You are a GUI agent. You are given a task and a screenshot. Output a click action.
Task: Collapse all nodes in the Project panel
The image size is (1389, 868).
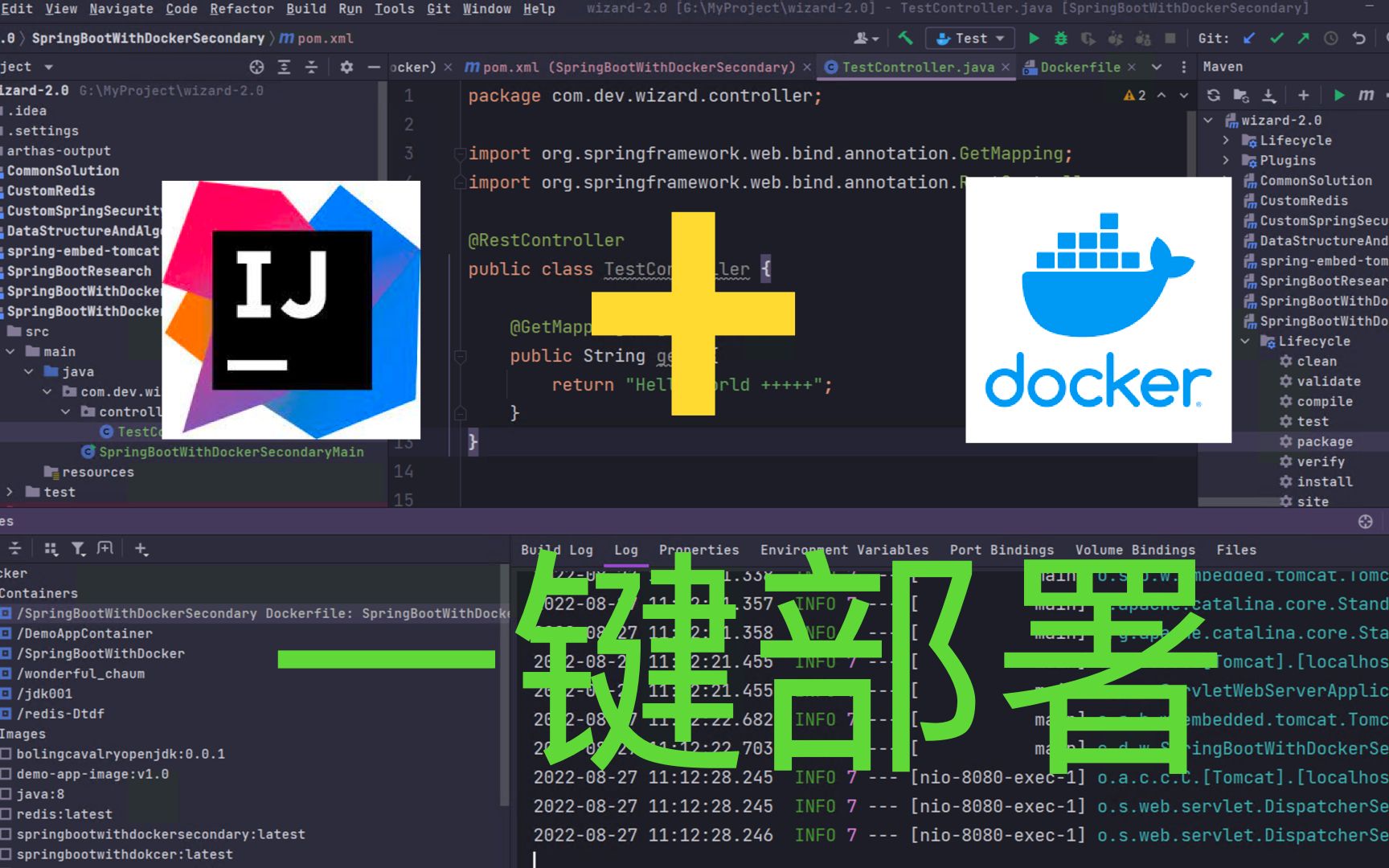click(x=311, y=67)
